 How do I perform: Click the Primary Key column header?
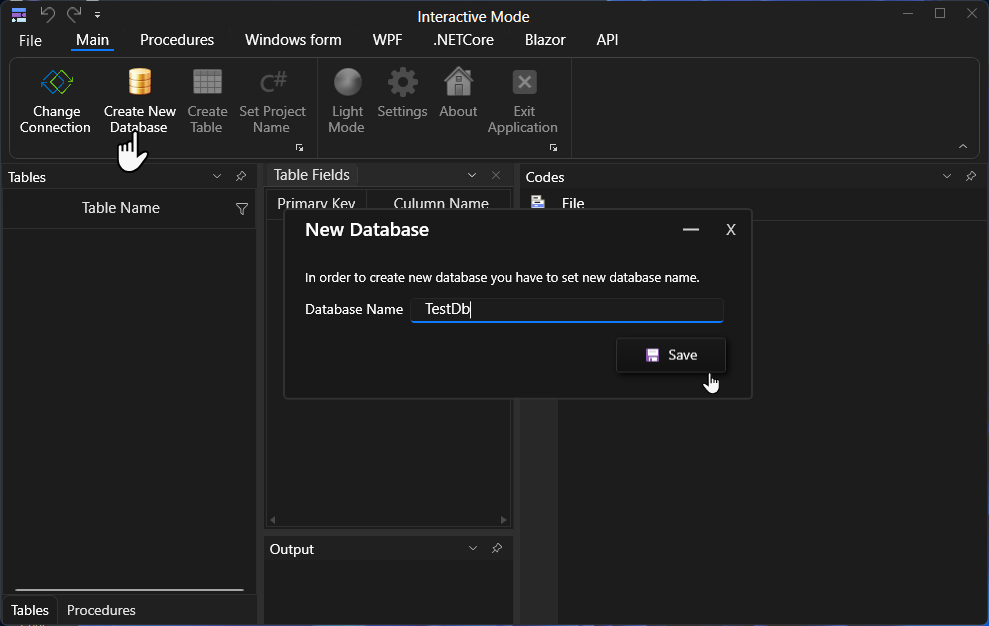(316, 203)
